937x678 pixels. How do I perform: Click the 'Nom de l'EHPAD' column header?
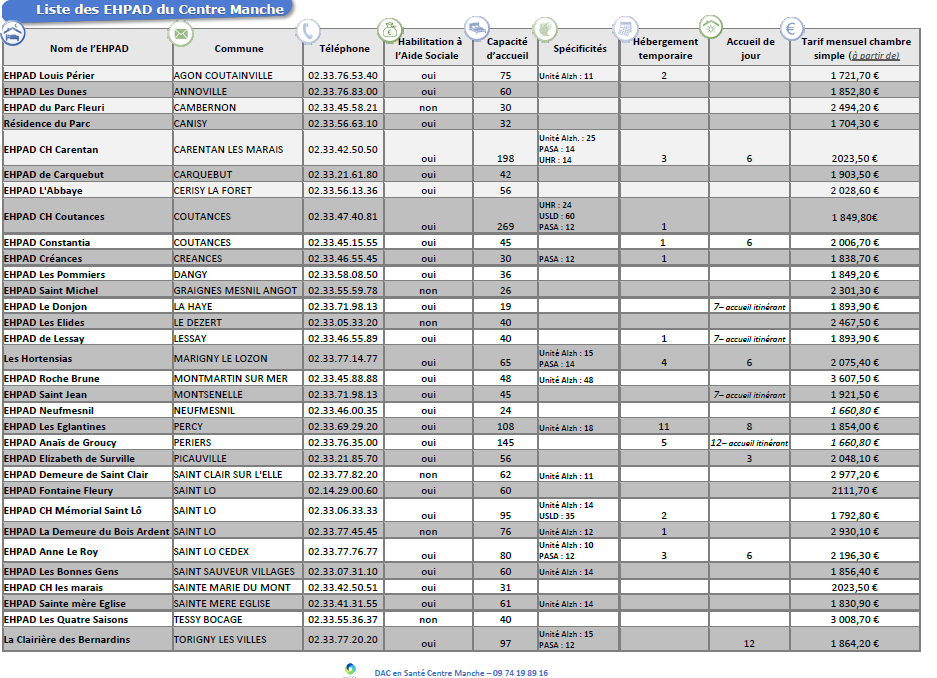pos(89,48)
